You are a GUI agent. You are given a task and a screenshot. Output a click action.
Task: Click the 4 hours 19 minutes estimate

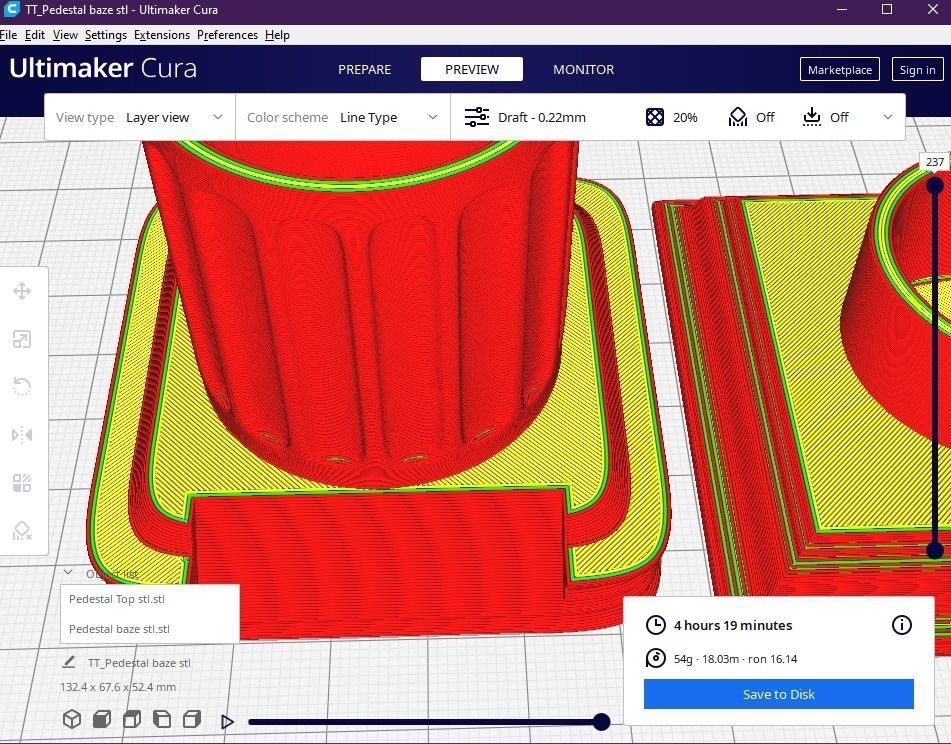pos(733,625)
